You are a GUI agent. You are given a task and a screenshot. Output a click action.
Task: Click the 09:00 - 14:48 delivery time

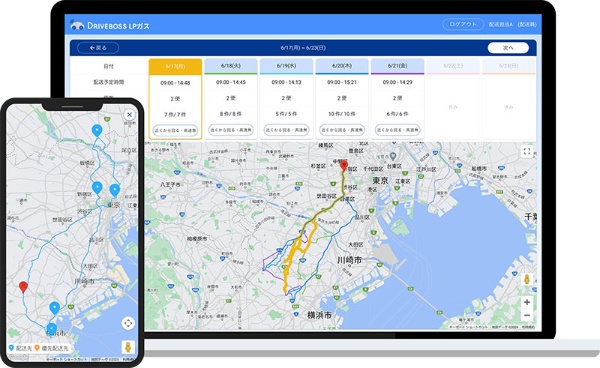coord(175,83)
